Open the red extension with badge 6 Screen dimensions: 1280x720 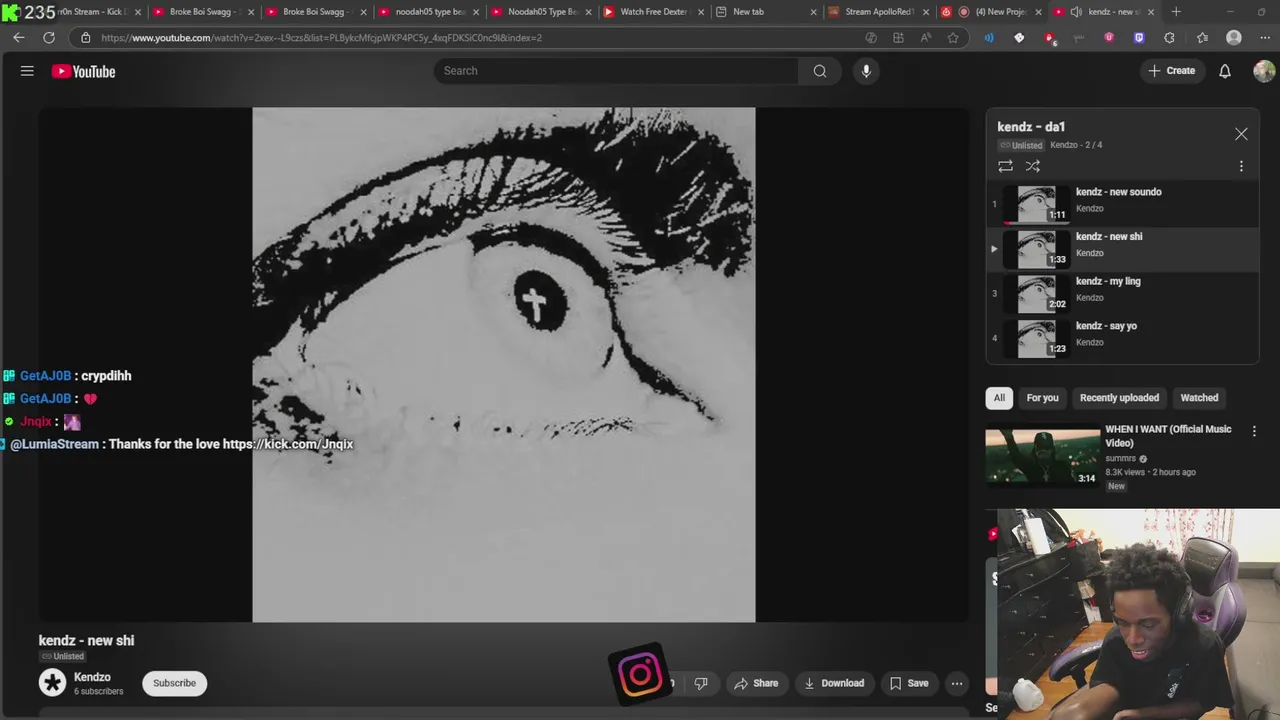click(1049, 38)
